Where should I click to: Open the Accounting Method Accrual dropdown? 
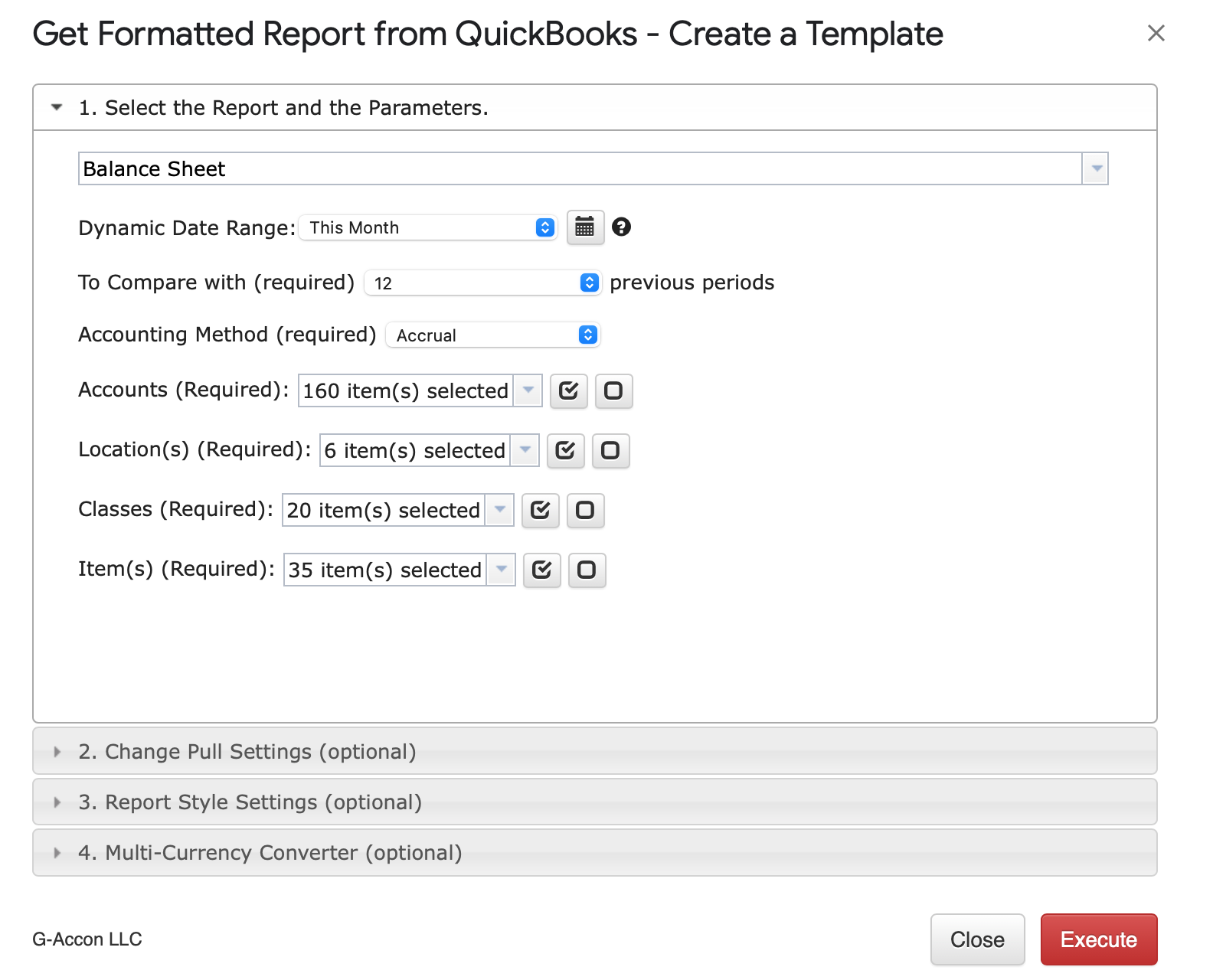(x=492, y=335)
